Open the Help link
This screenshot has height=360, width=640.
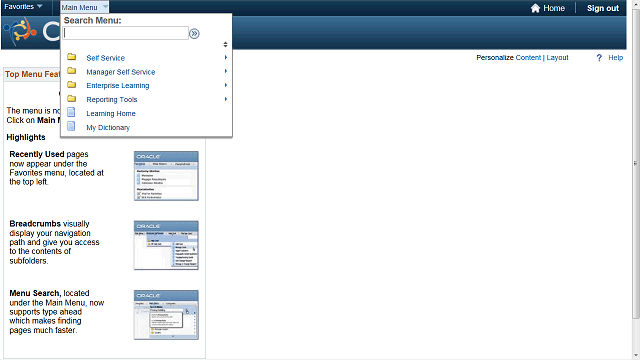[616, 58]
